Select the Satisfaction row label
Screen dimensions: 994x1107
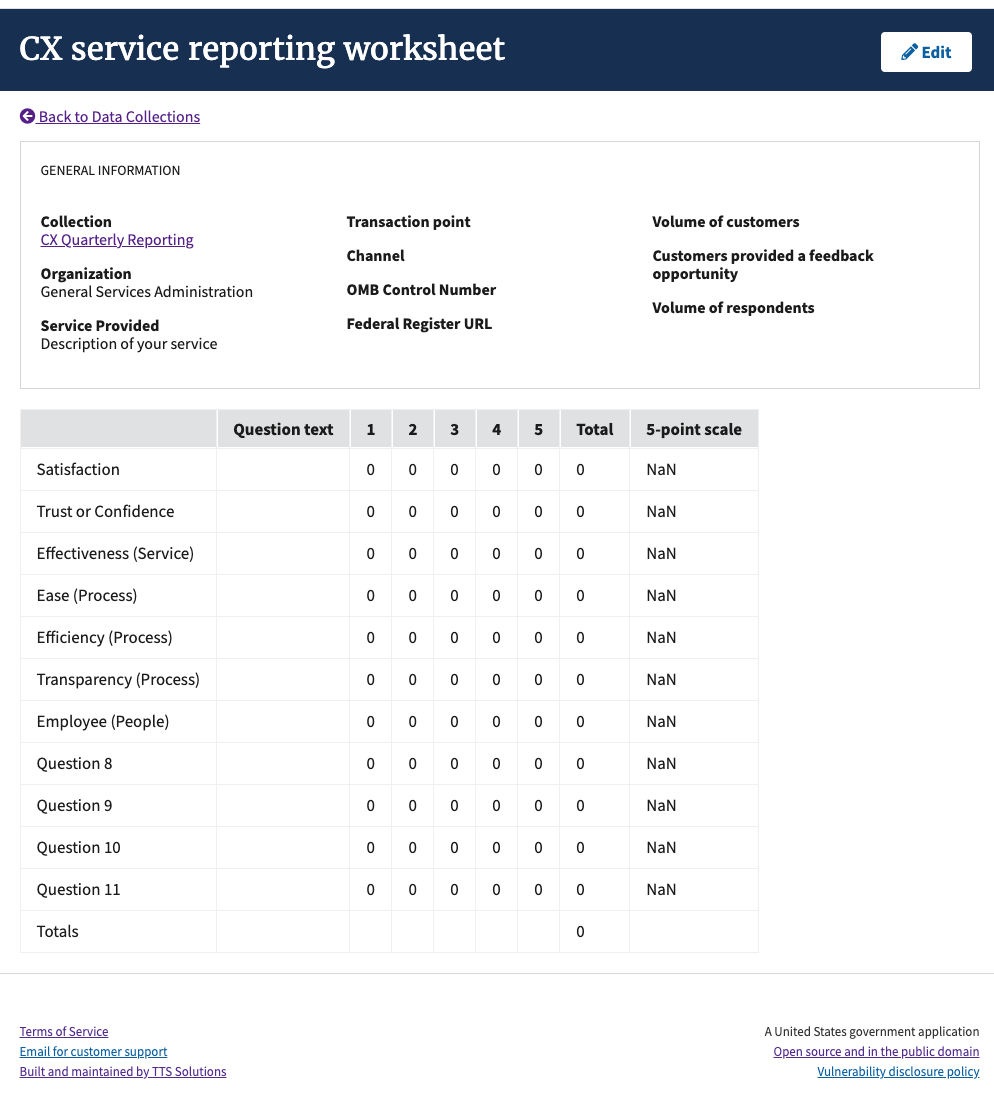(x=78, y=469)
